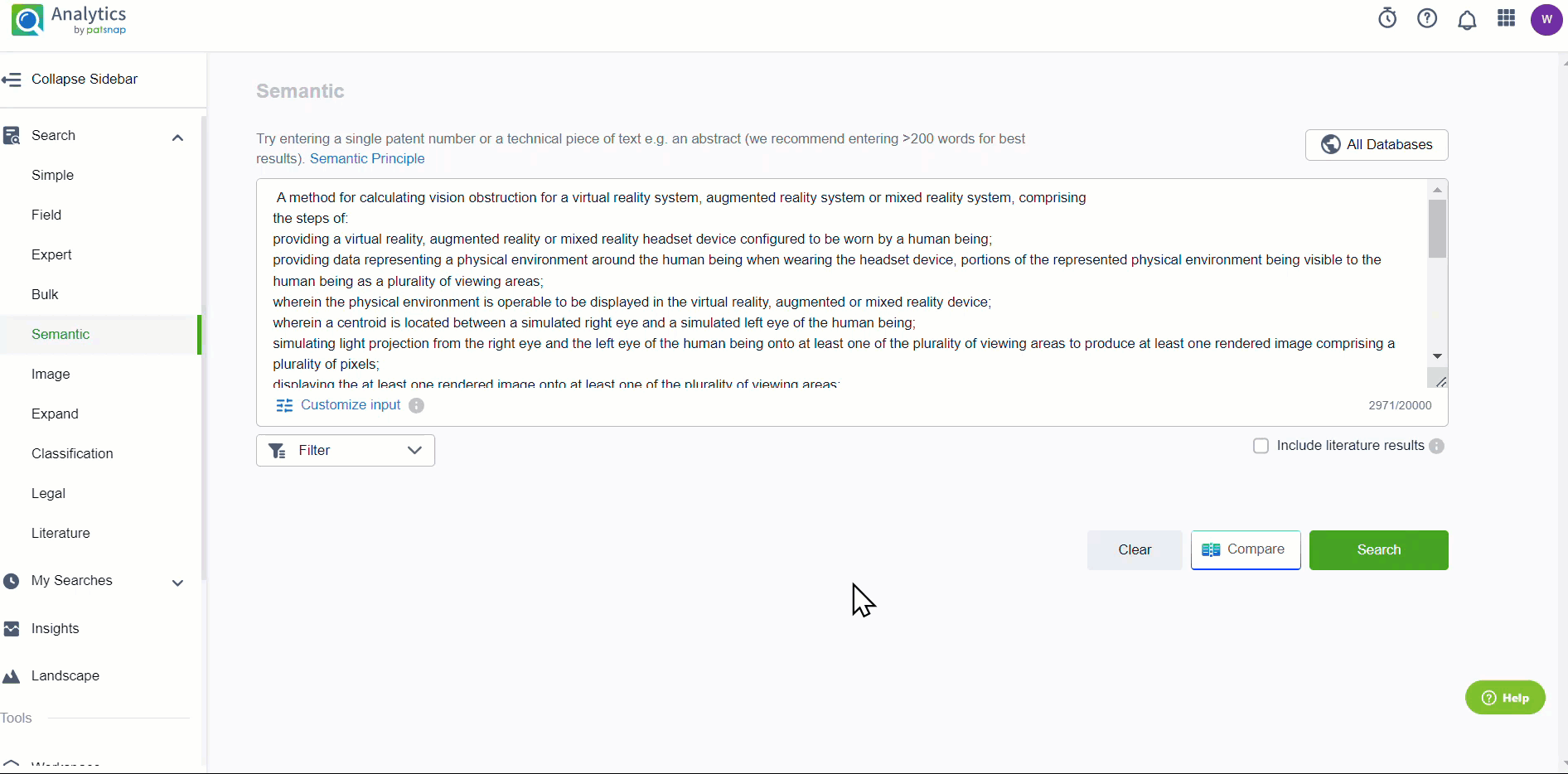The image size is (1568, 774).
Task: Click the text area scrollbar down arrow
Action: [1437, 356]
